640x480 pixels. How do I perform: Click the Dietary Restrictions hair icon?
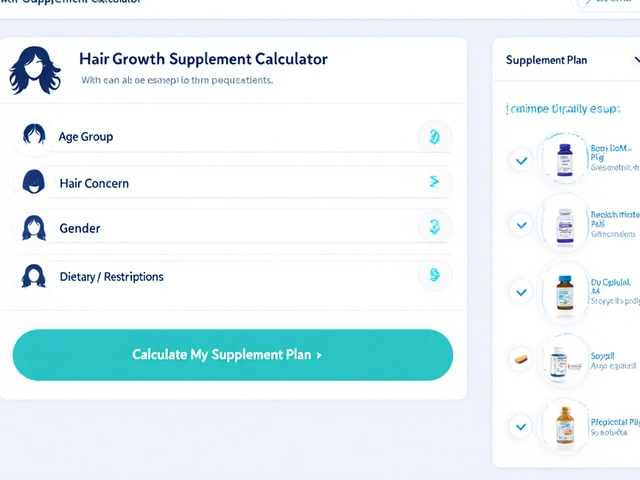[x=34, y=276]
